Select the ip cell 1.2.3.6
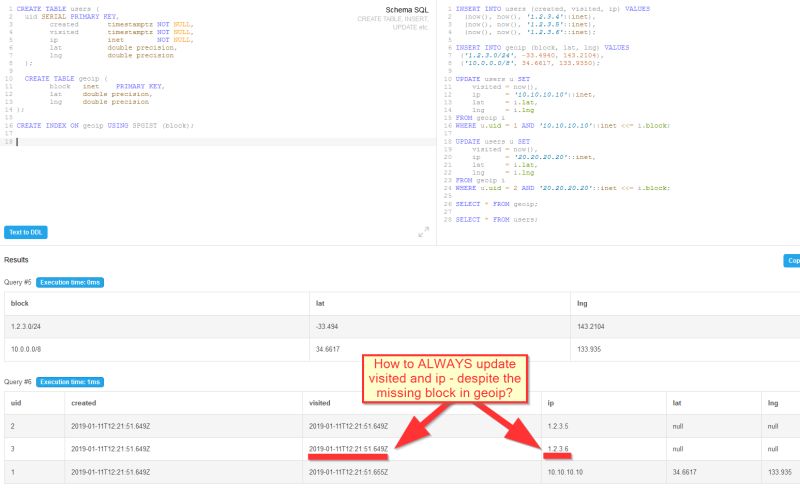 (x=604, y=449)
